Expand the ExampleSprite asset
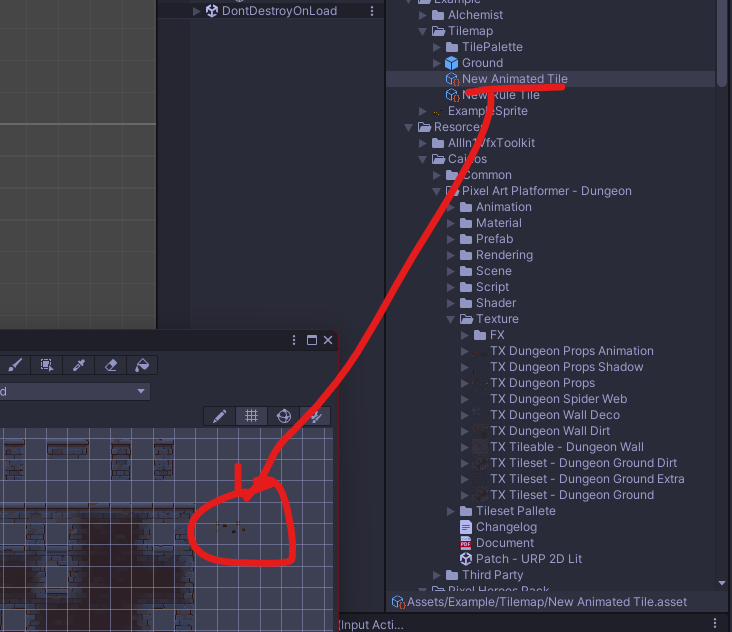732x632 pixels. pos(422,111)
